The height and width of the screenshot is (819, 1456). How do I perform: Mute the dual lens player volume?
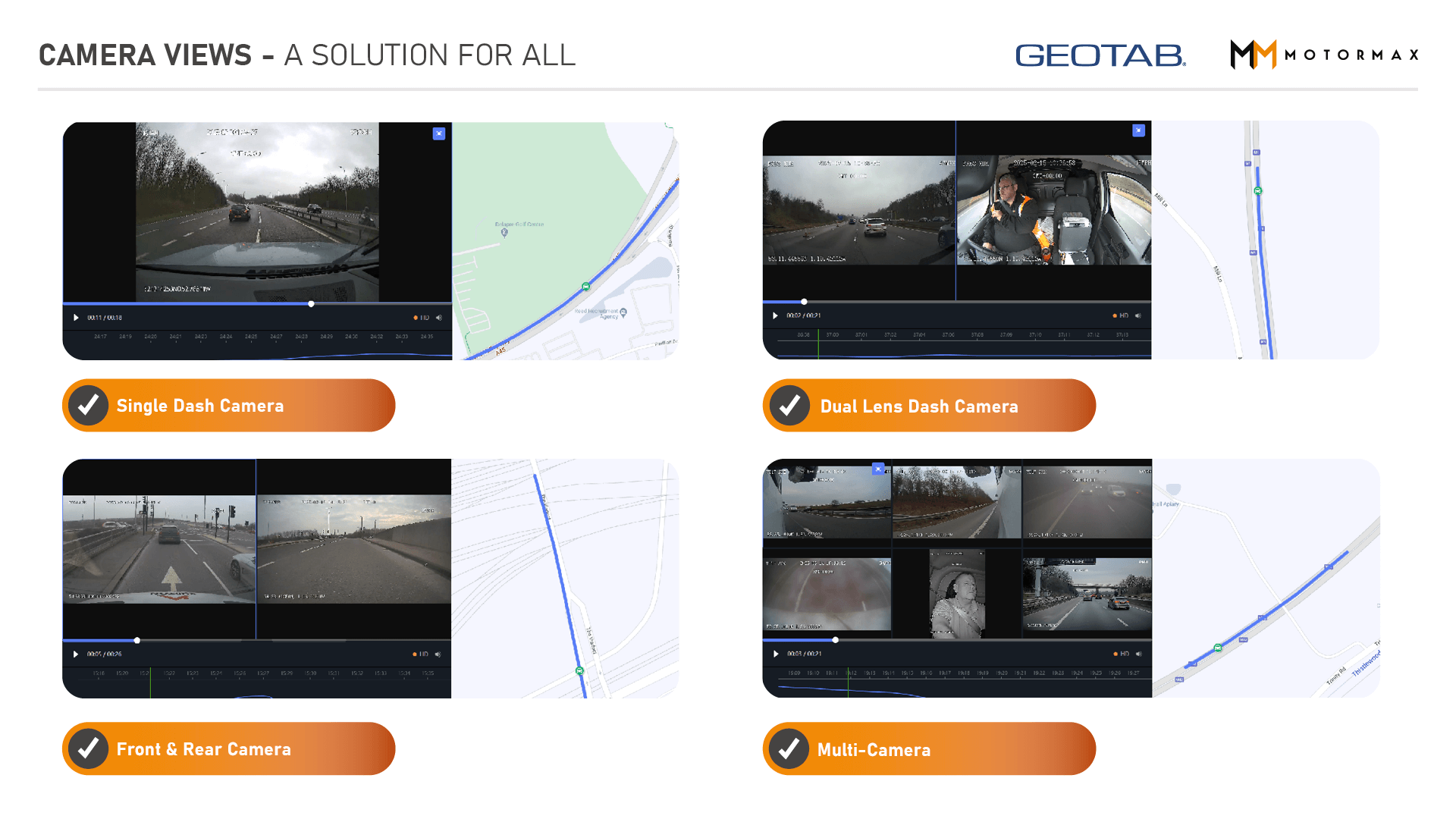pos(1138,315)
